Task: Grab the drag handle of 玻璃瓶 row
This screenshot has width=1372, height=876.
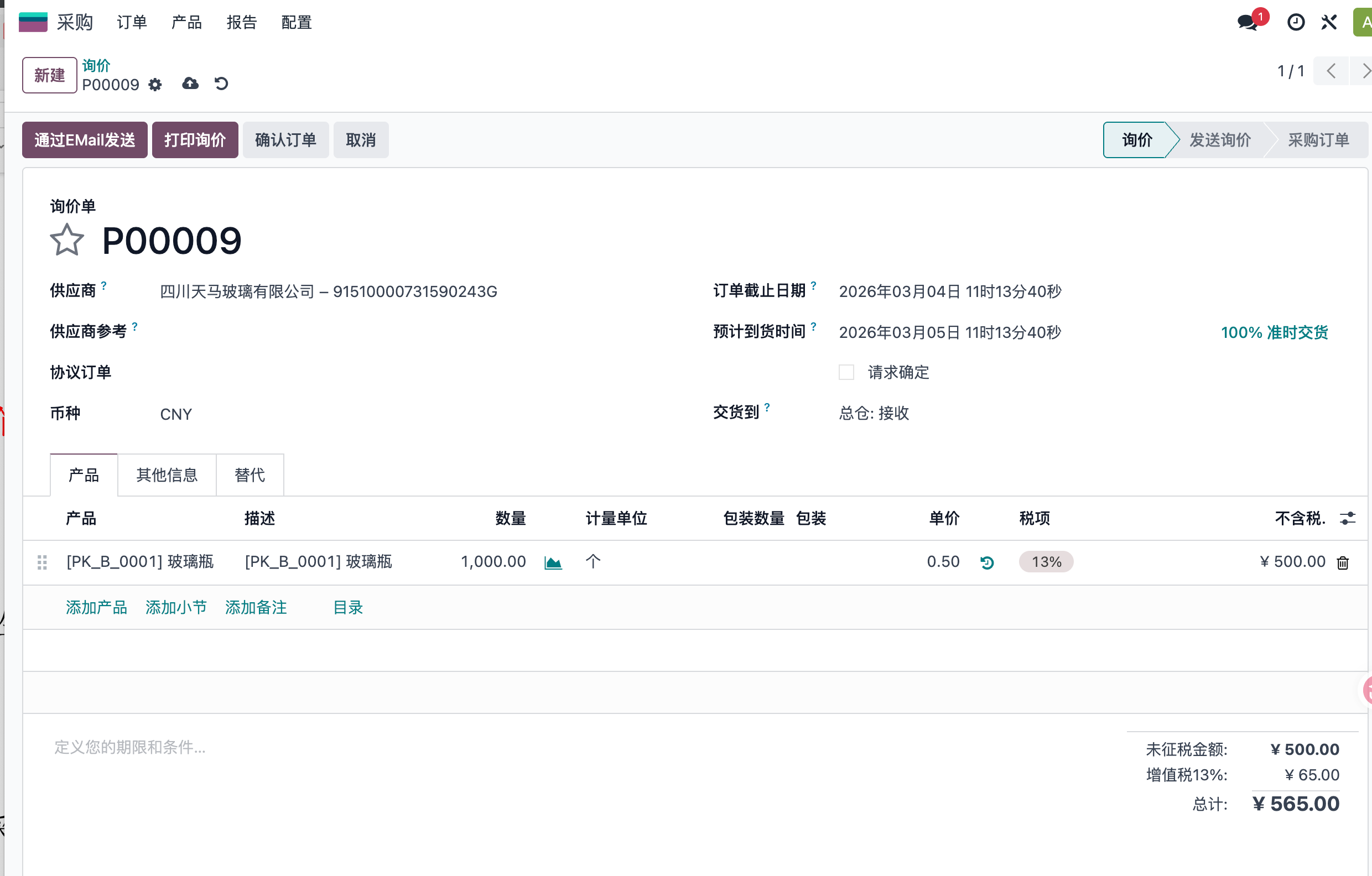Action: (x=42, y=562)
